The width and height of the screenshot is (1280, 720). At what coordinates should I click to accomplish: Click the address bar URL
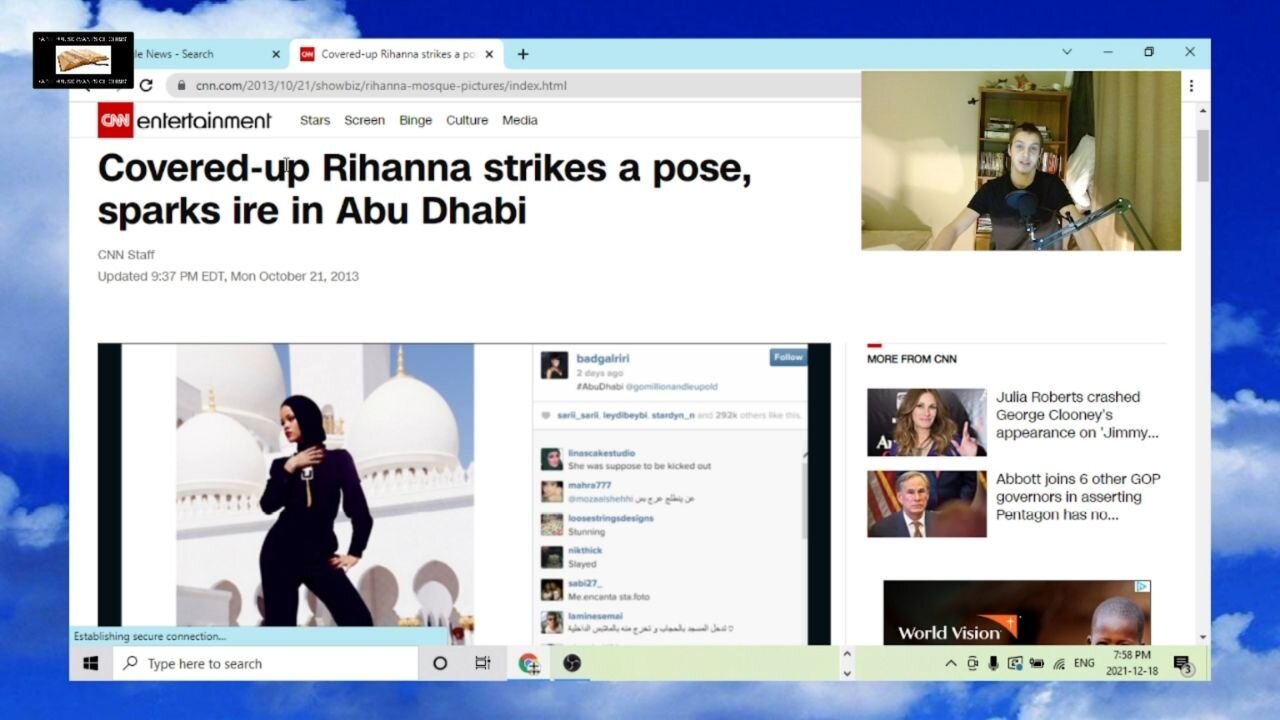381,86
